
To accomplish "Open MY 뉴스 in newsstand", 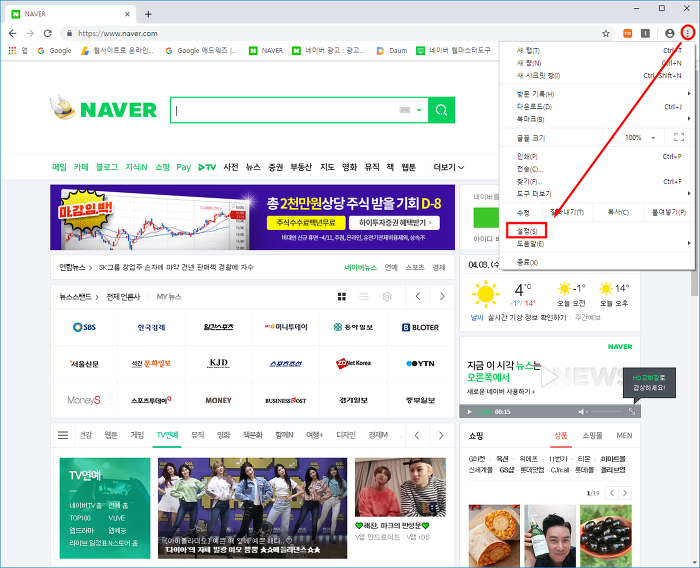I will click(x=169, y=297).
